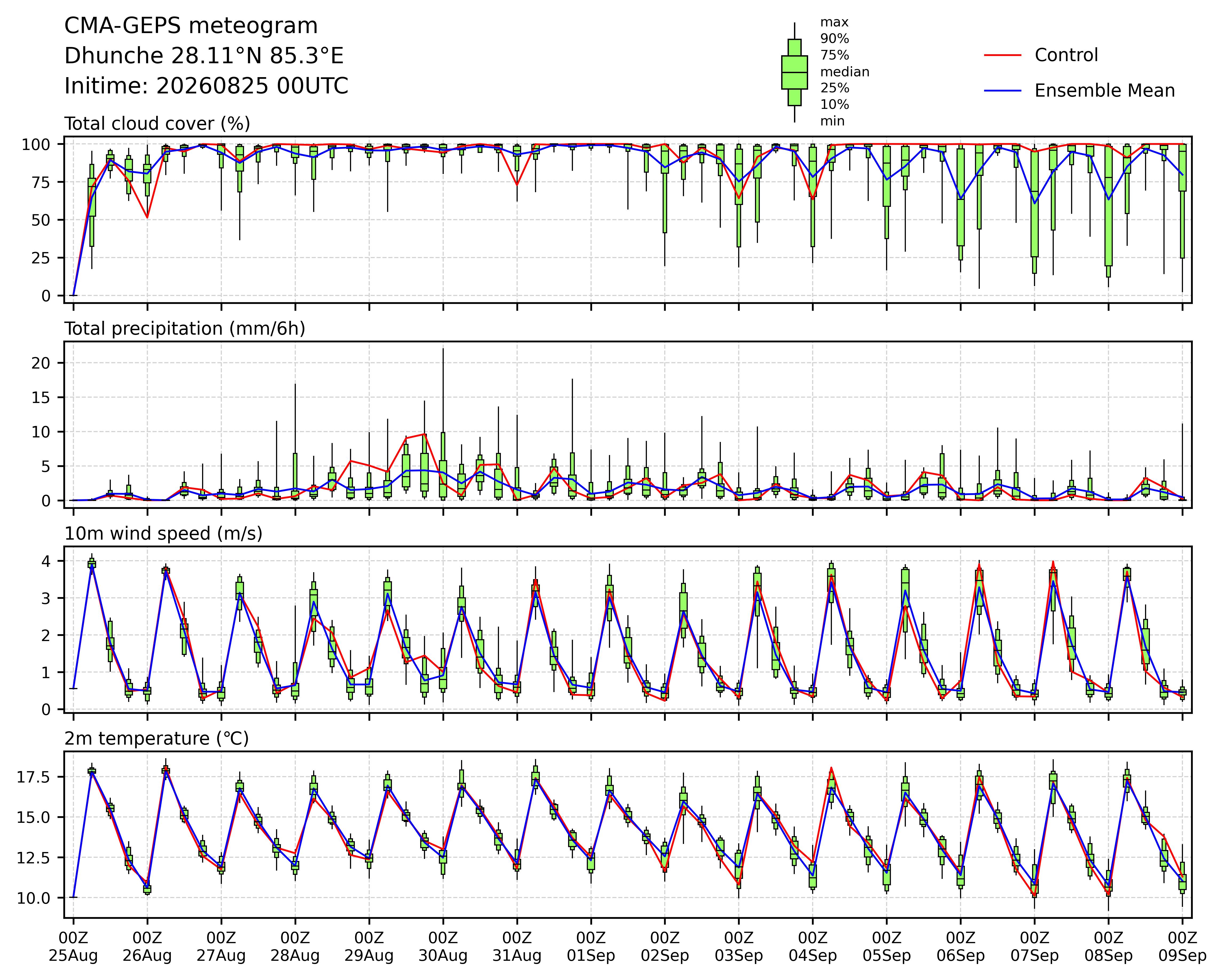This screenshot has width=1223, height=980.
Task: Click the 'Total cloud cover (%)' panel title
Action: [x=157, y=124]
